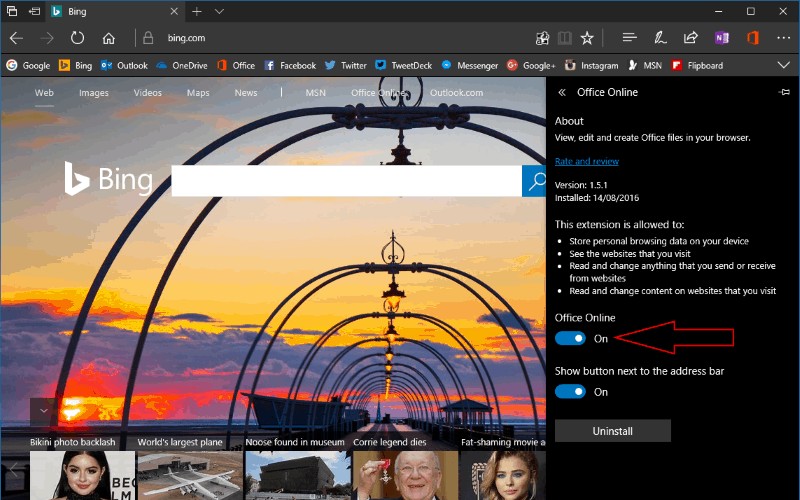Open Flipboard favorite in favorites bar
Viewport: 800px width, 500px height.
click(697, 65)
